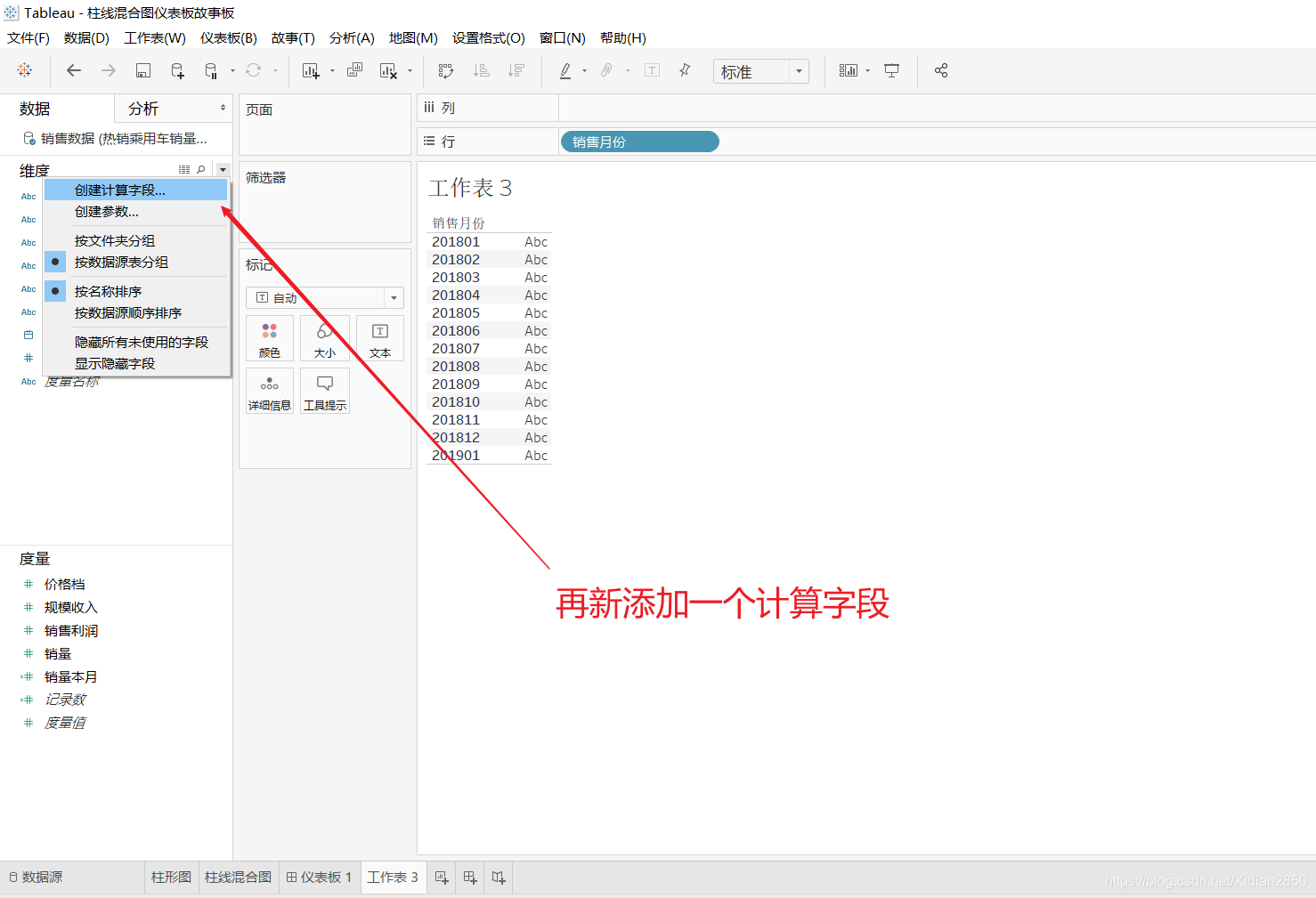Open highlight pen dropdown arrow
The width and height of the screenshot is (1316, 898).
pyautogui.click(x=584, y=71)
